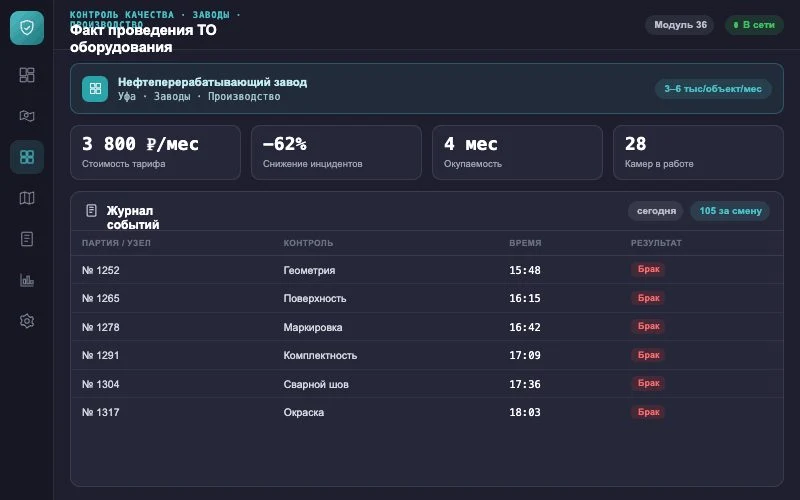Image resolution: width=800 pixels, height=500 pixels.
Task: Click the В сети status badge
Action: tap(754, 24)
